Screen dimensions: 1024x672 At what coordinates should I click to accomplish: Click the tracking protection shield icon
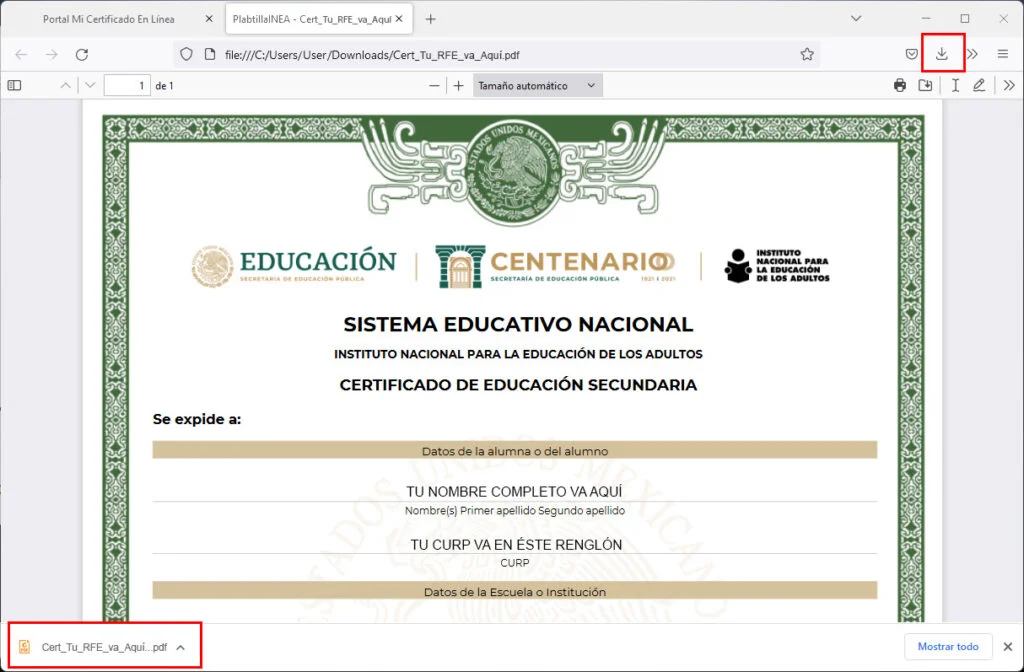pyautogui.click(x=186, y=54)
